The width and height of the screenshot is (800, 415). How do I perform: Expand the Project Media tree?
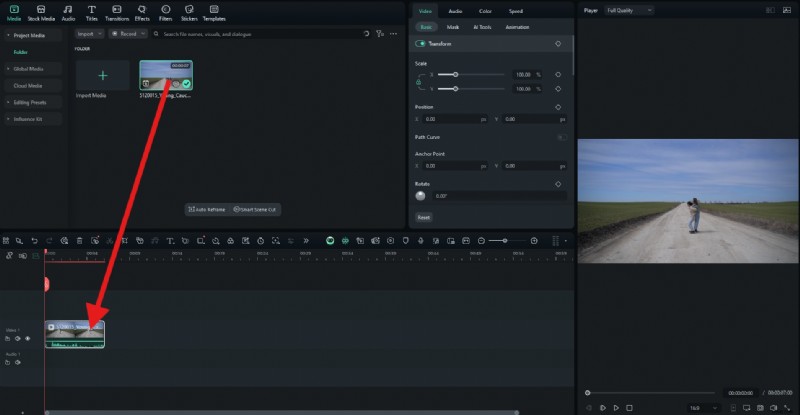[8, 35]
